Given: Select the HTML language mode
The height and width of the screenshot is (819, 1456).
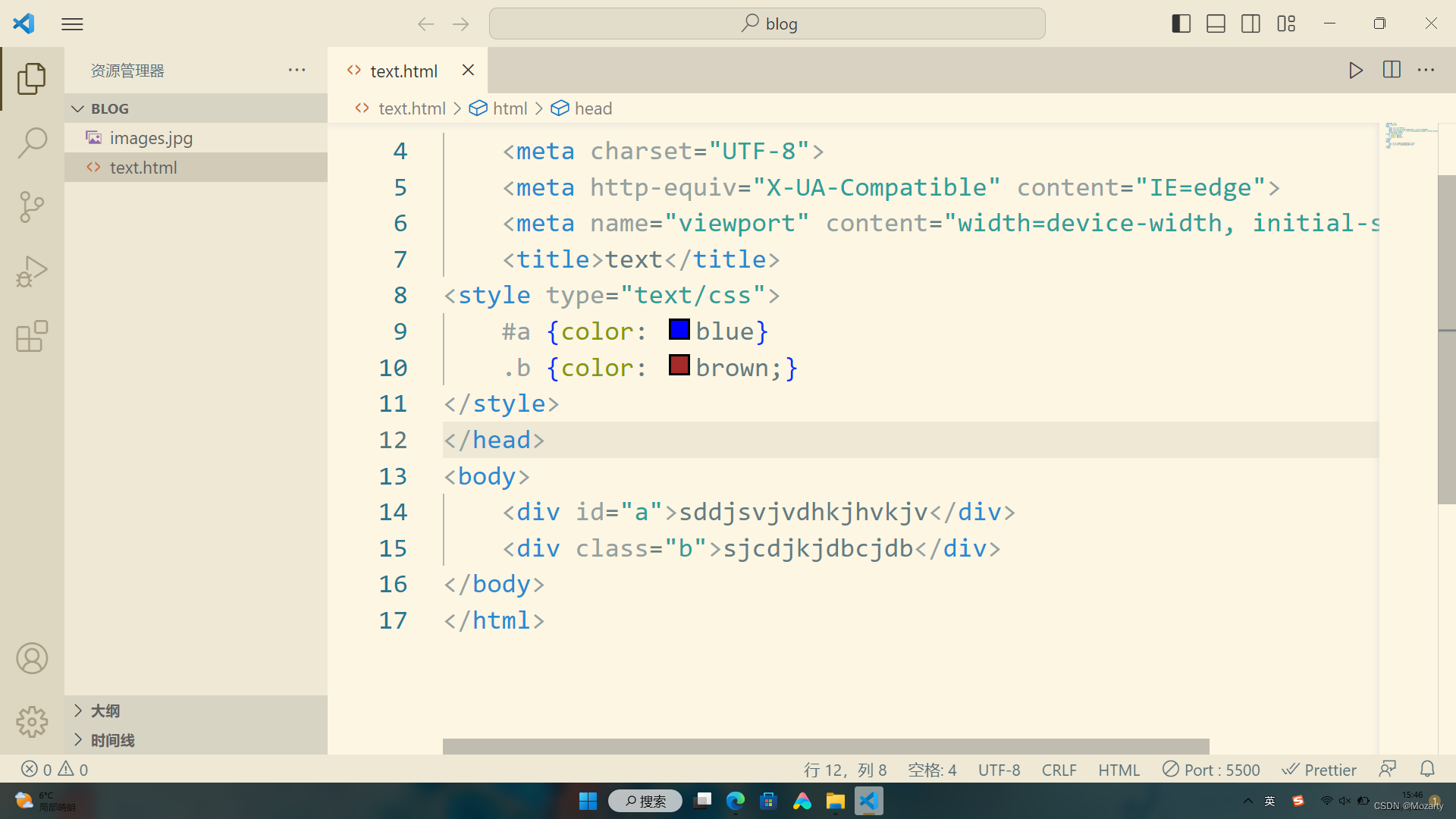Looking at the screenshot, I should tap(1119, 770).
